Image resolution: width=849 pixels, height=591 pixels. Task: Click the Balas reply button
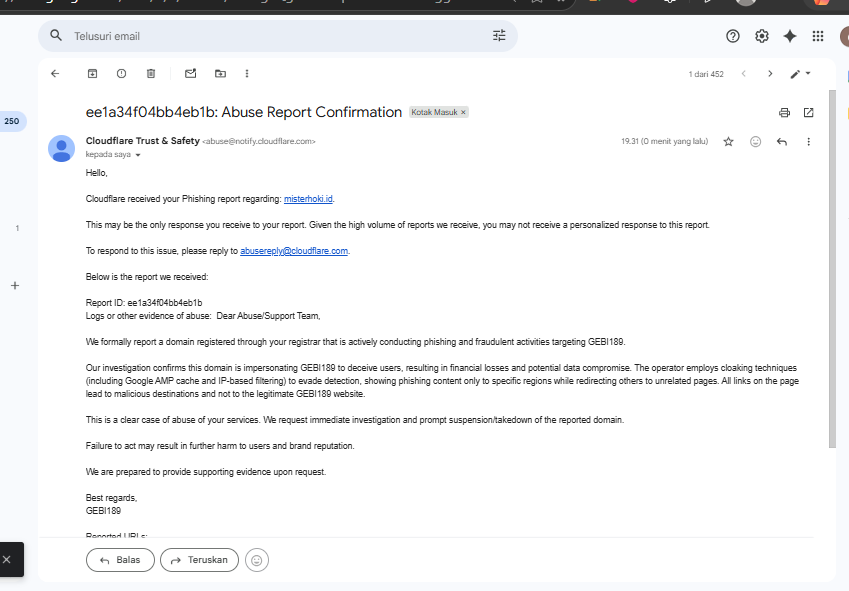click(120, 560)
